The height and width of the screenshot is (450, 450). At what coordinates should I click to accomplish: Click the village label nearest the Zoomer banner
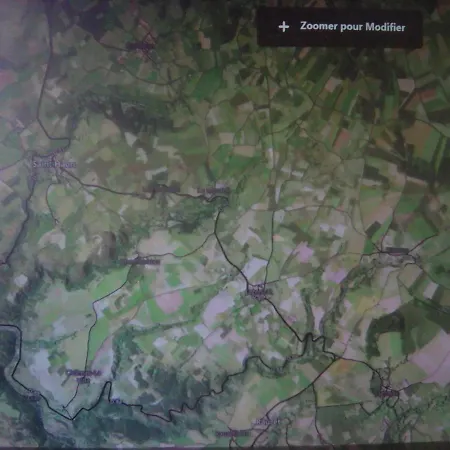[140, 46]
